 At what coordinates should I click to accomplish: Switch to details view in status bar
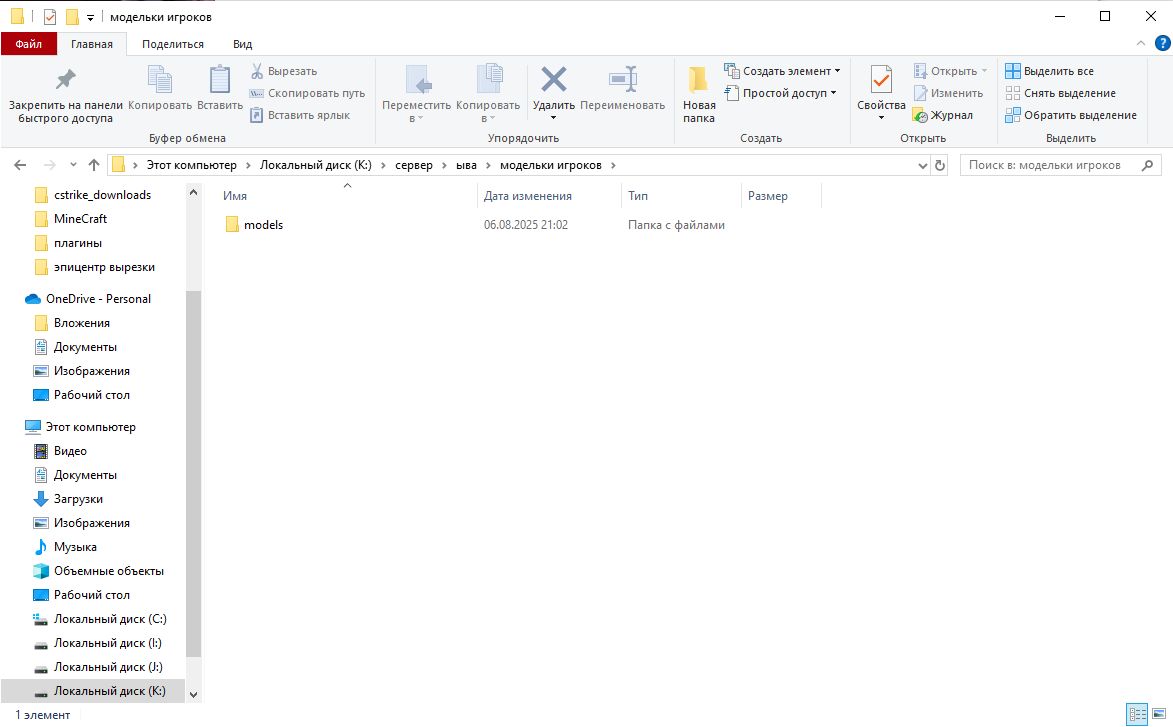coord(1137,714)
